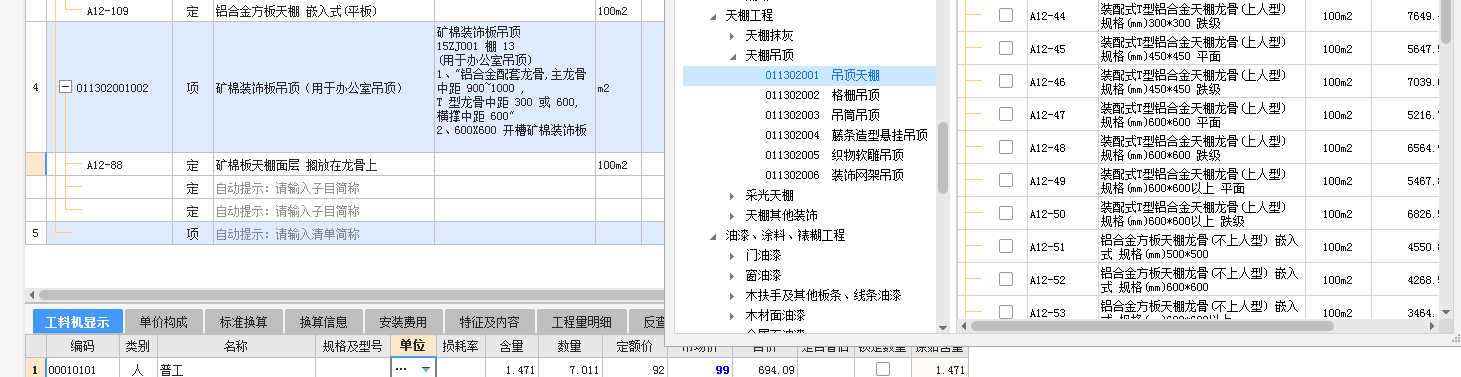Screen dimensions: 1461x377
Task: Check the box for quota A12-45
Action: (1006, 48)
